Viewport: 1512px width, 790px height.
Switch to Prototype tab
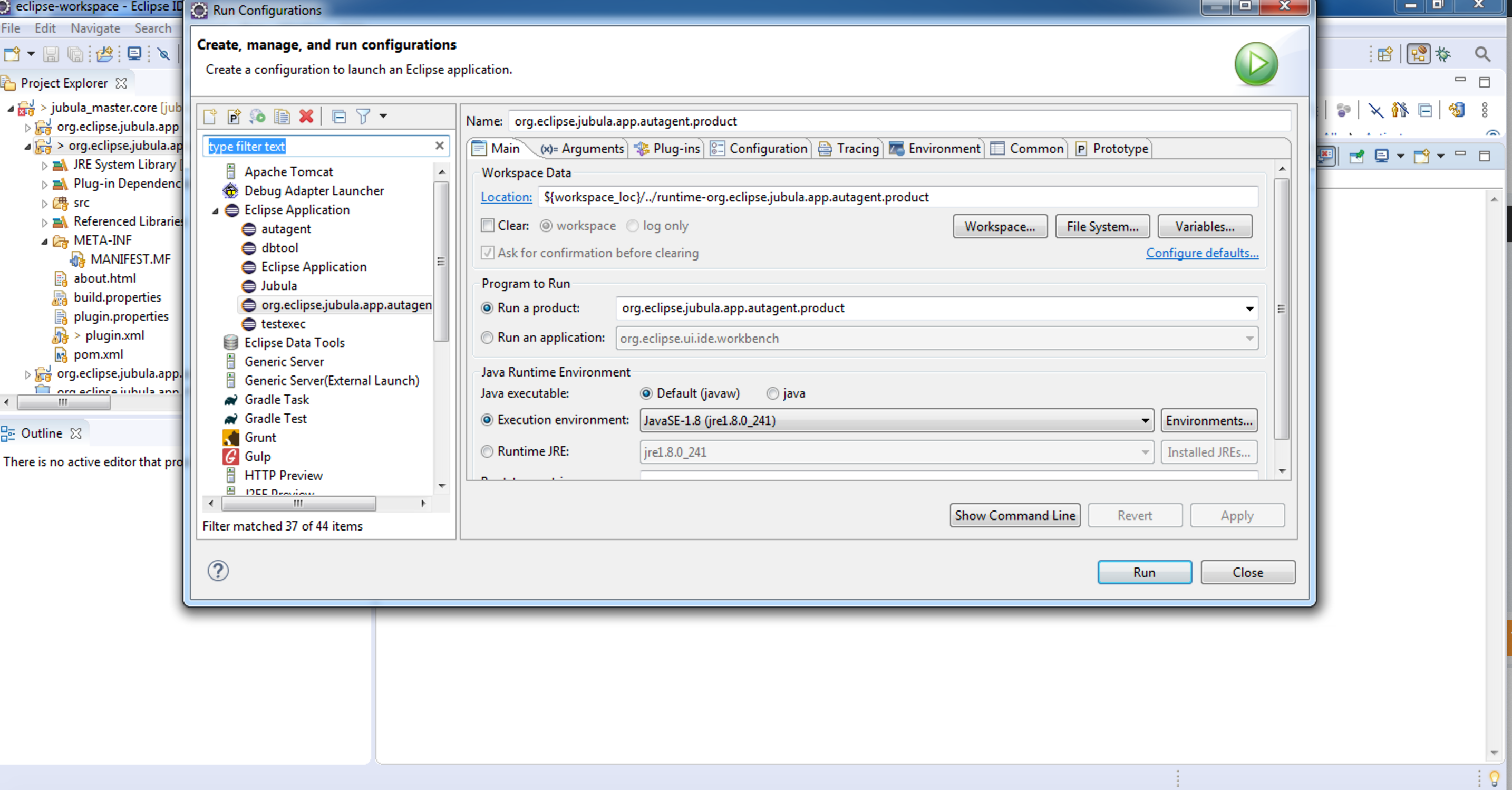[1112, 149]
